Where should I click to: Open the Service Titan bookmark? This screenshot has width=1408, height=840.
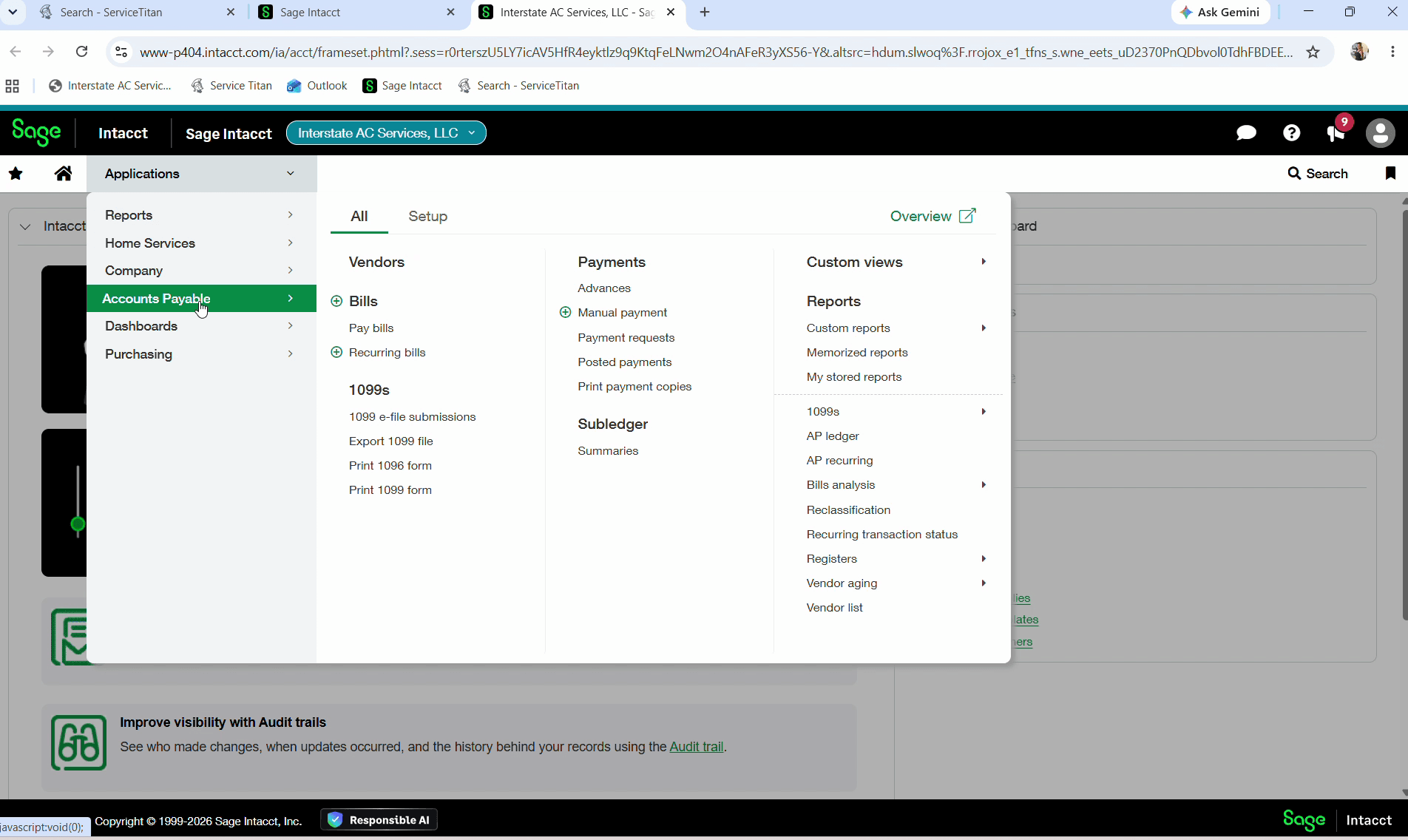coord(231,86)
